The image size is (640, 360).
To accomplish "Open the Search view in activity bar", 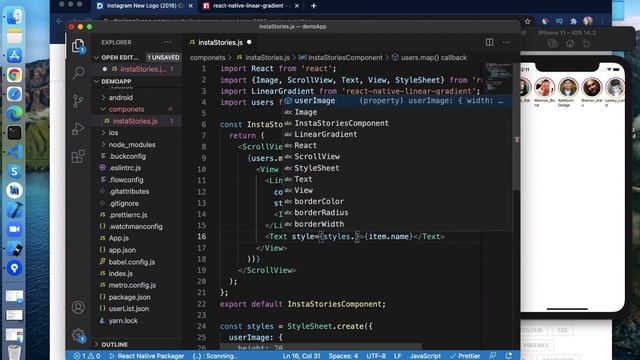I will point(78,73).
